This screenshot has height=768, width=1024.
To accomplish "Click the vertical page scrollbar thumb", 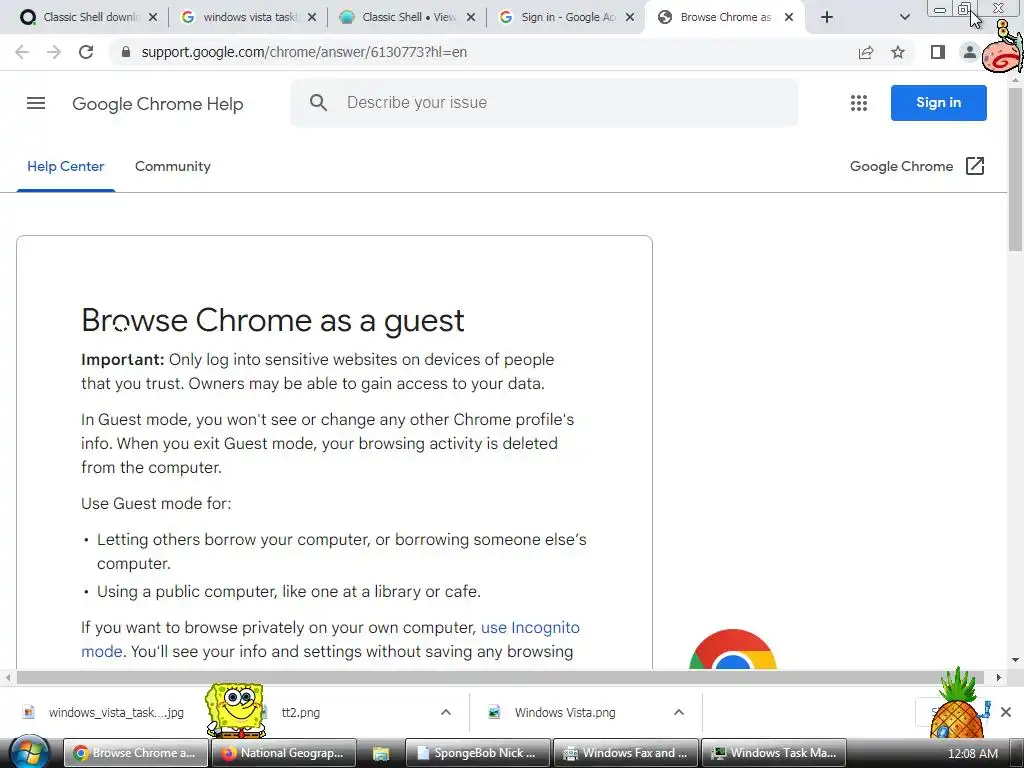I will [x=1016, y=170].
